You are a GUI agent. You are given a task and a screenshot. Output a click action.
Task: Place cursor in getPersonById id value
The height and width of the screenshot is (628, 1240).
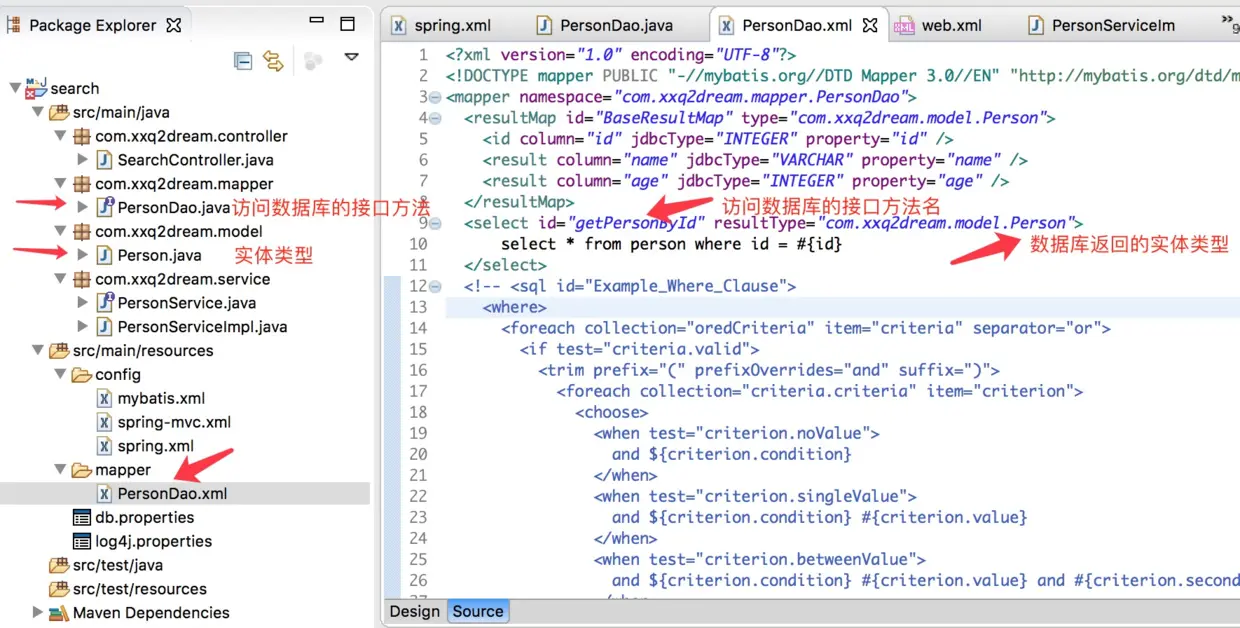(637, 223)
